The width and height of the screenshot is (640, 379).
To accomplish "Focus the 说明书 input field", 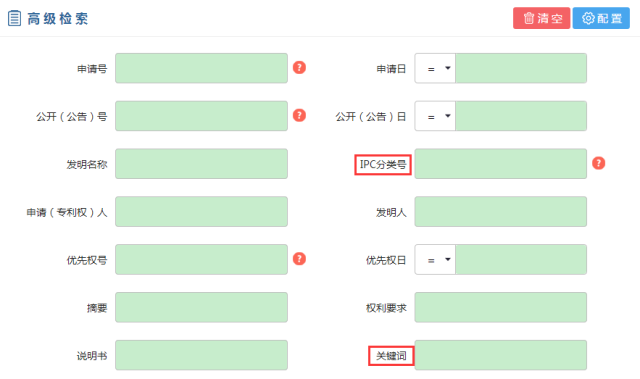I will coord(201,355).
